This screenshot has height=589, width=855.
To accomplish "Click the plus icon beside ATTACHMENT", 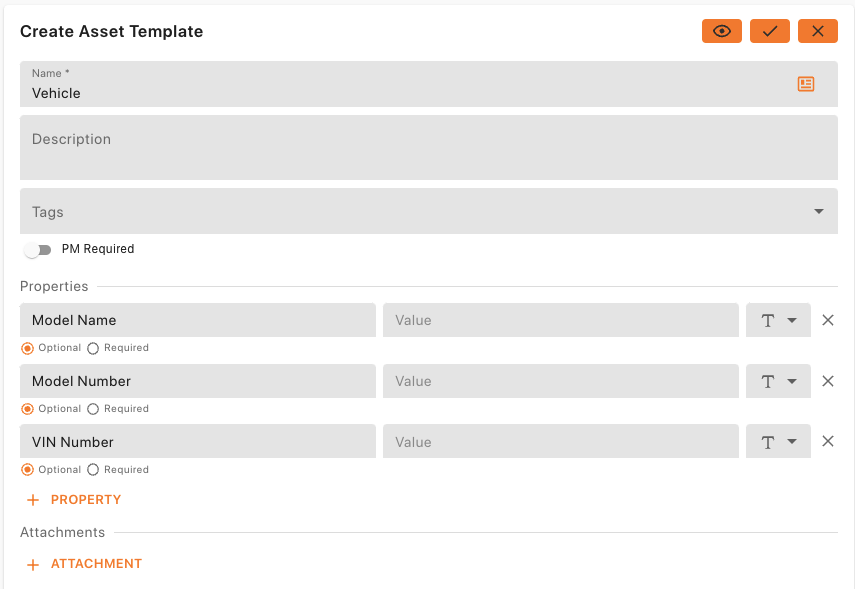I will (33, 564).
